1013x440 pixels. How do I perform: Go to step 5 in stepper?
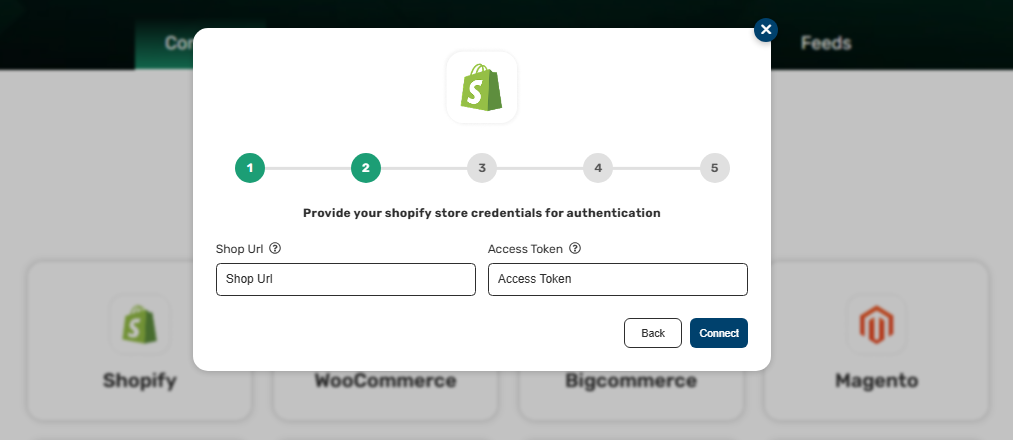point(715,168)
